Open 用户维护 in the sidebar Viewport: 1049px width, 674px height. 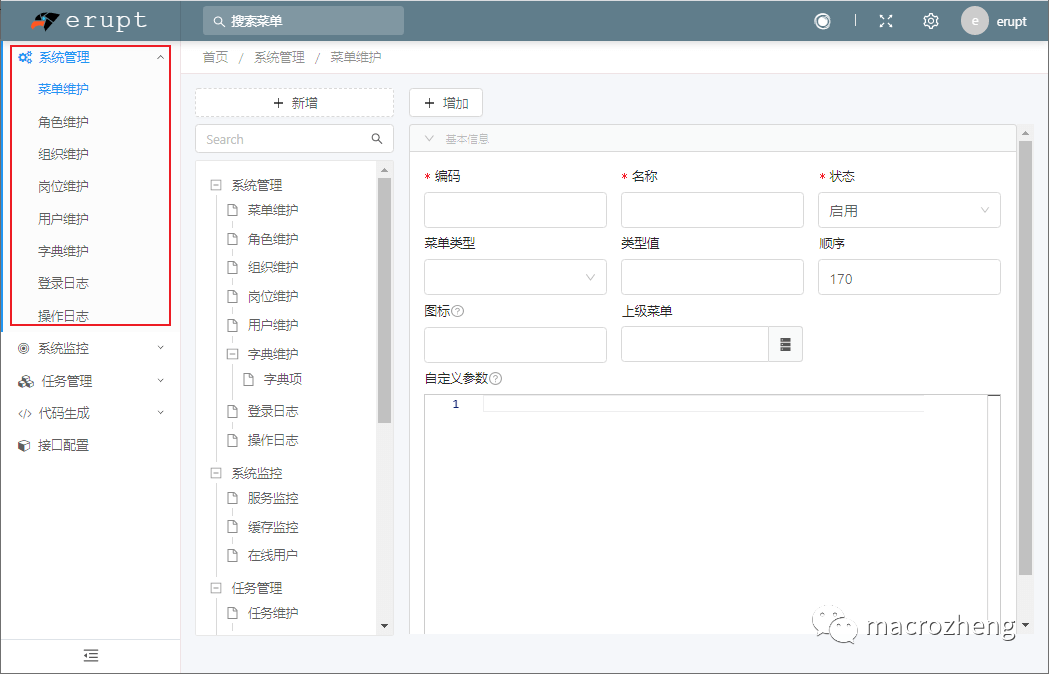click(63, 219)
